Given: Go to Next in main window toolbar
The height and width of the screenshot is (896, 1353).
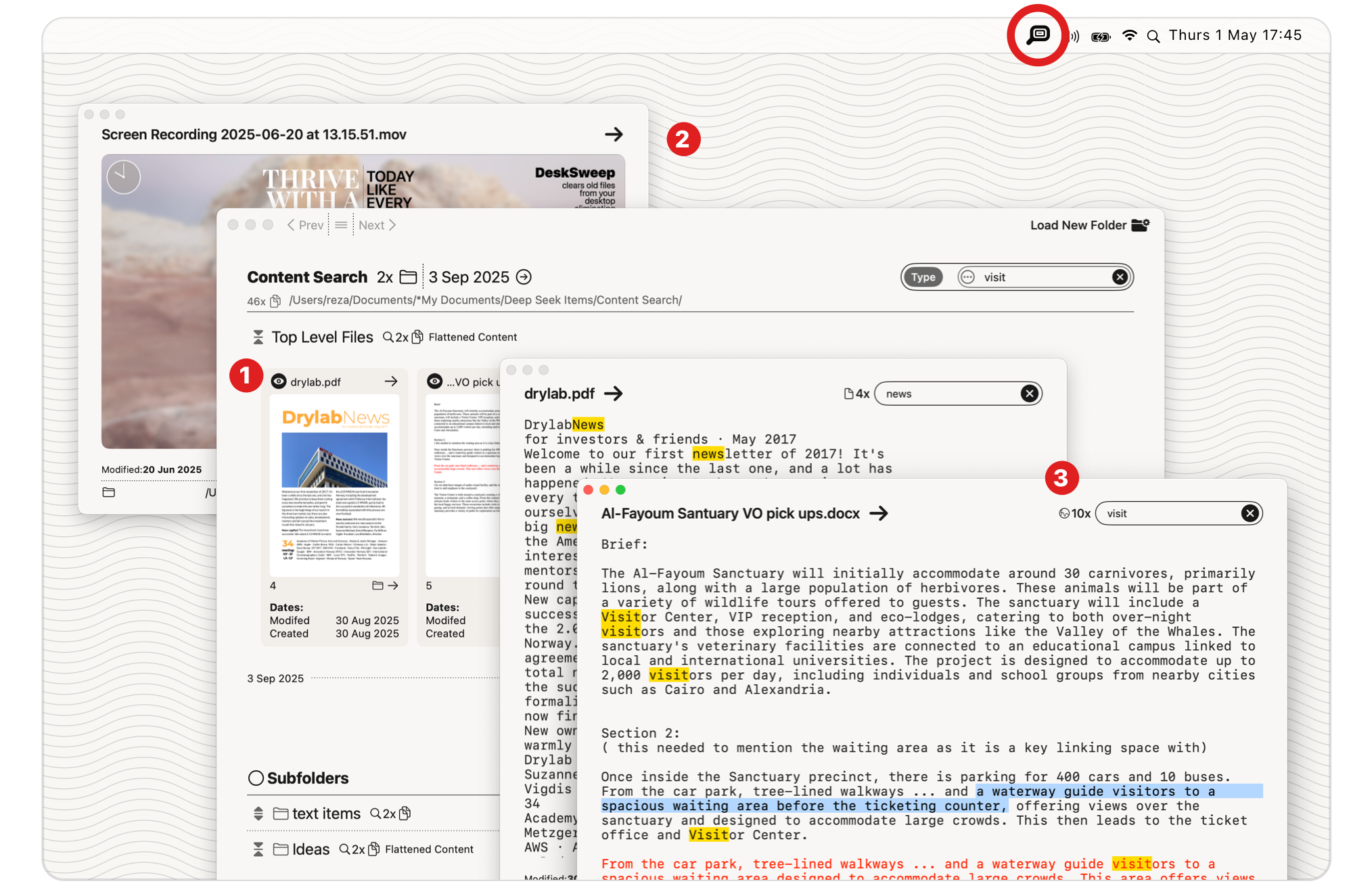Looking at the screenshot, I should coord(377,225).
